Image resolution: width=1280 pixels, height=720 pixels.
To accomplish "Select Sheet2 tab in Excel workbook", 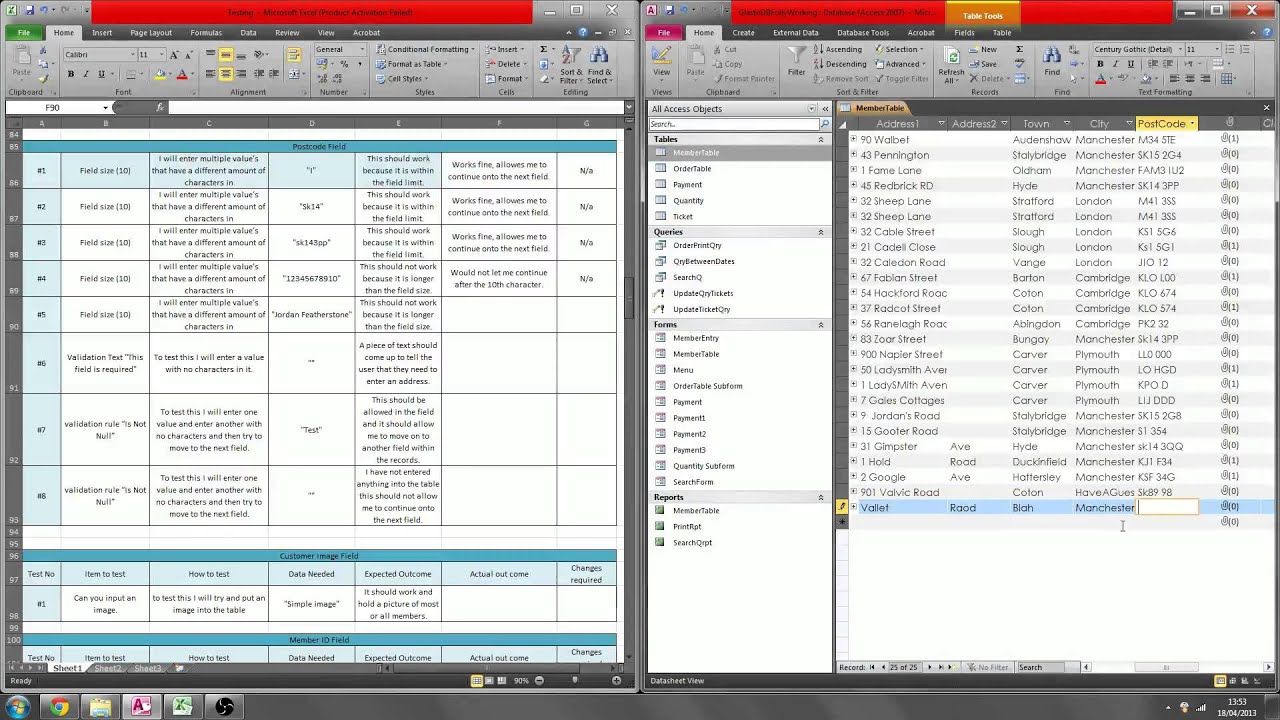I will click(x=107, y=668).
